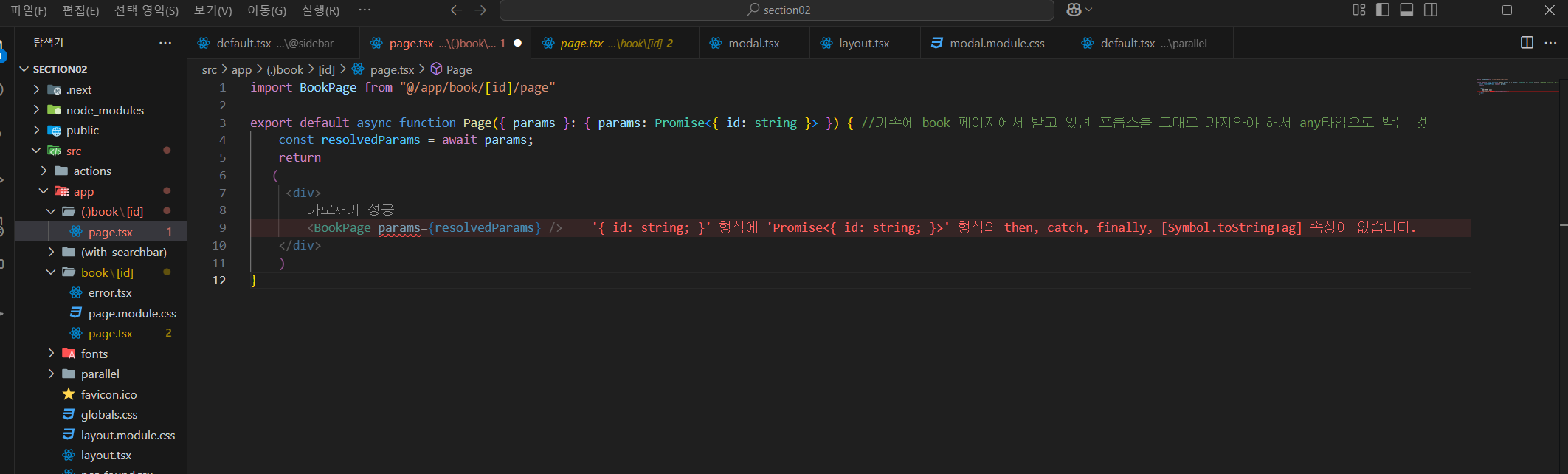Open the Copilot chat icon in title bar
Viewport: 1568px width, 474px height.
1074,10
